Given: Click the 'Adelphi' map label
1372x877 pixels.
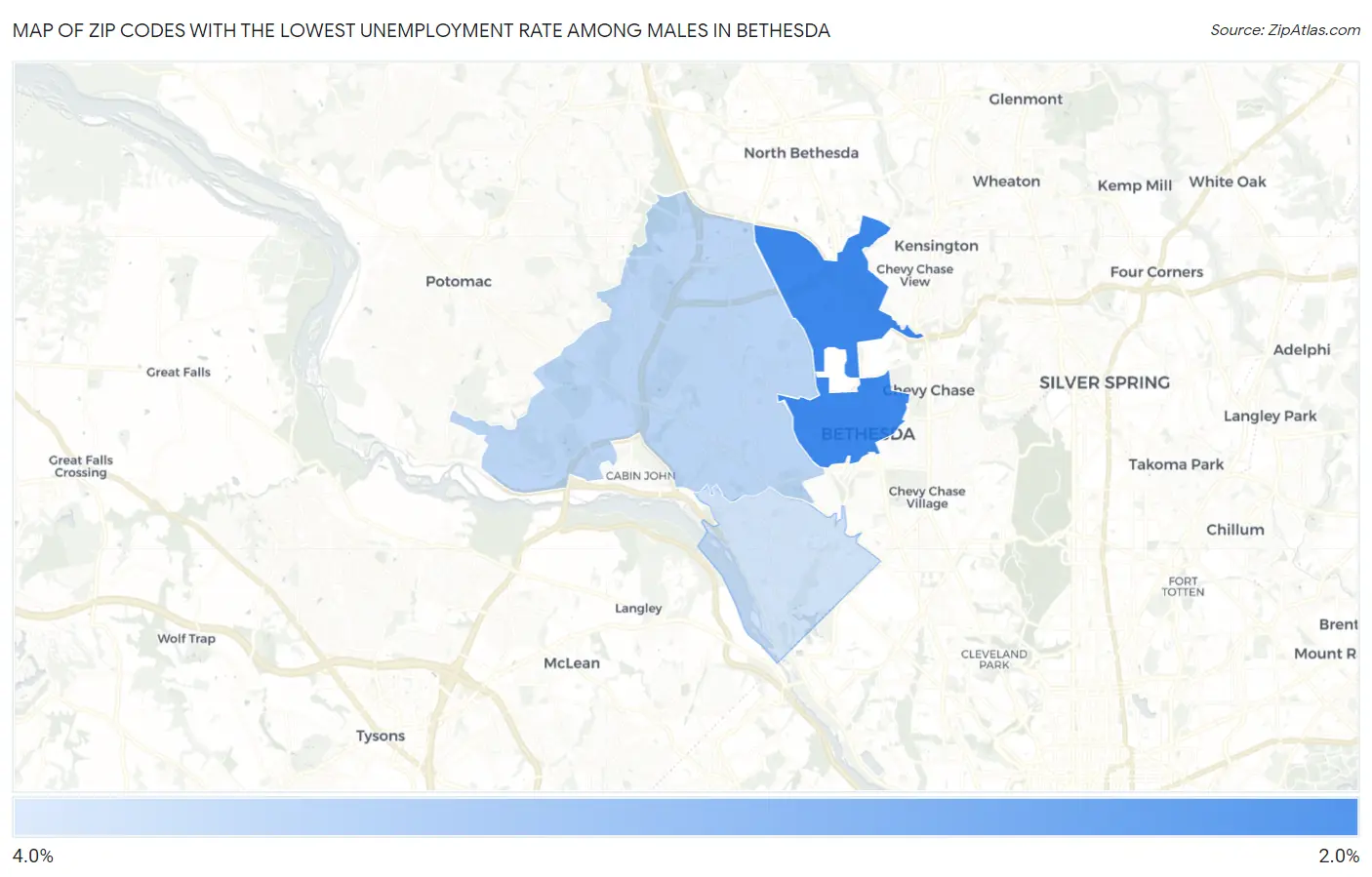Looking at the screenshot, I should point(1302,349).
